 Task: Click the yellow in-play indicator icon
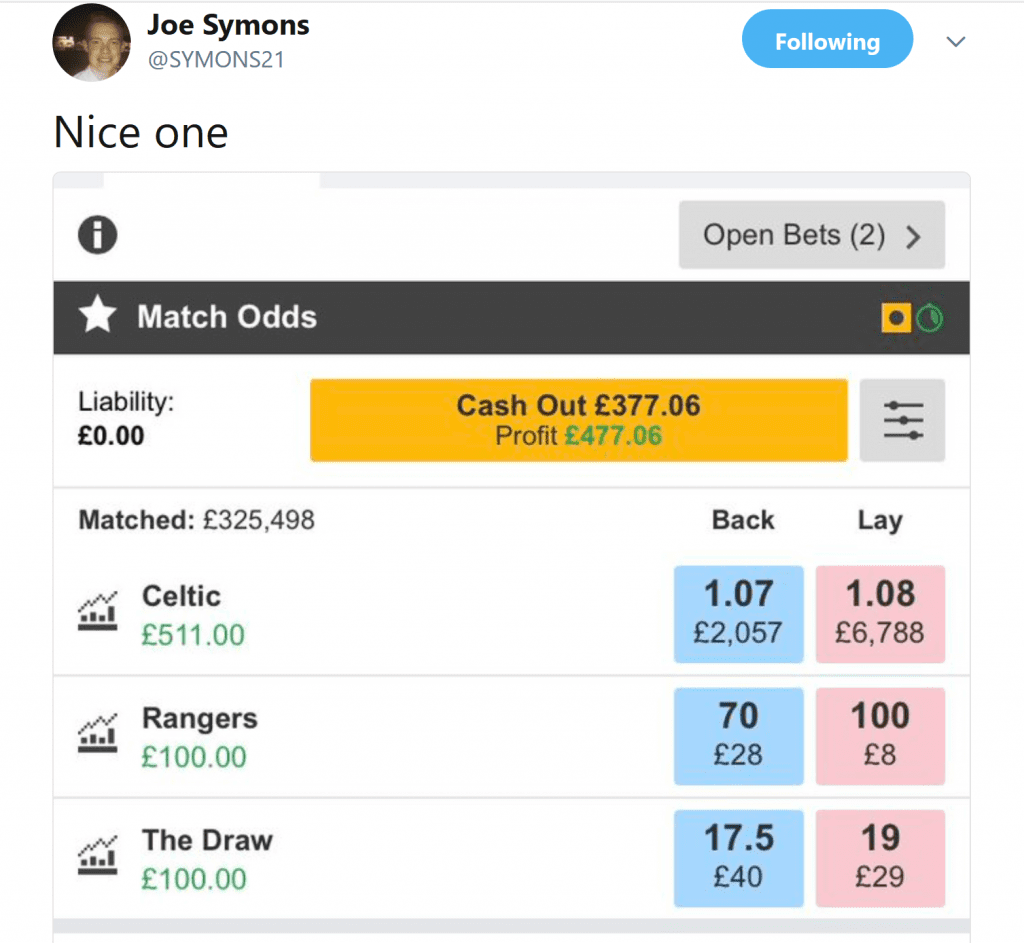click(896, 317)
